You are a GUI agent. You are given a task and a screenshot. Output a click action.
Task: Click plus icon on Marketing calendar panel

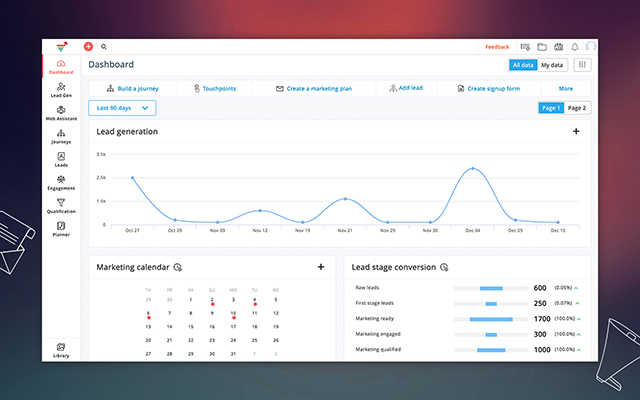pyautogui.click(x=321, y=267)
